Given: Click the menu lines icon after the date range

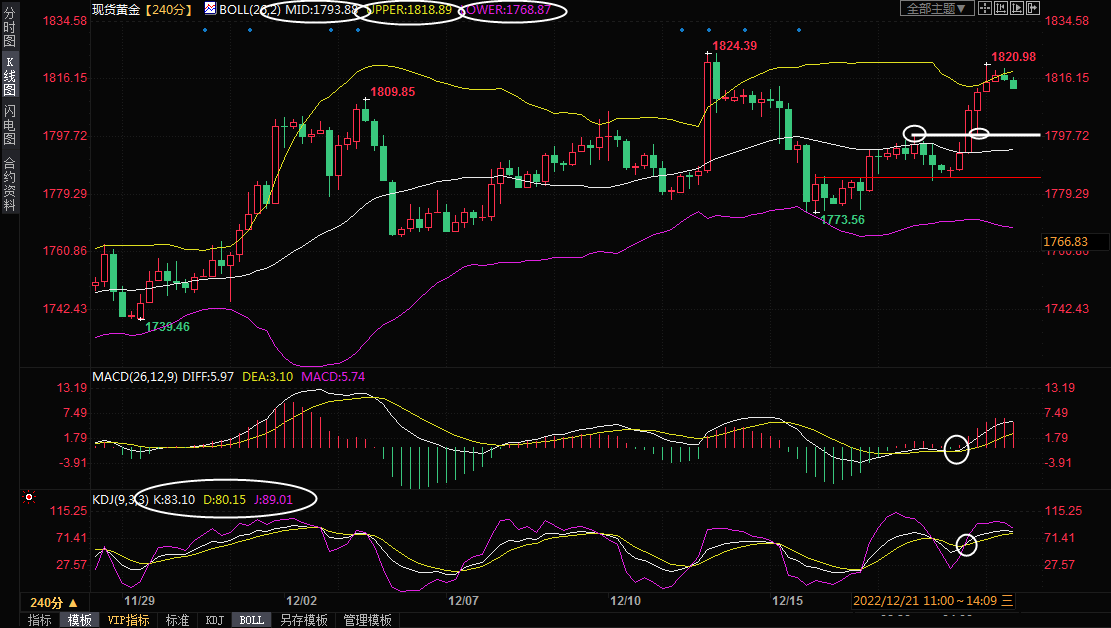Looking at the screenshot, I should pos(1007,601).
